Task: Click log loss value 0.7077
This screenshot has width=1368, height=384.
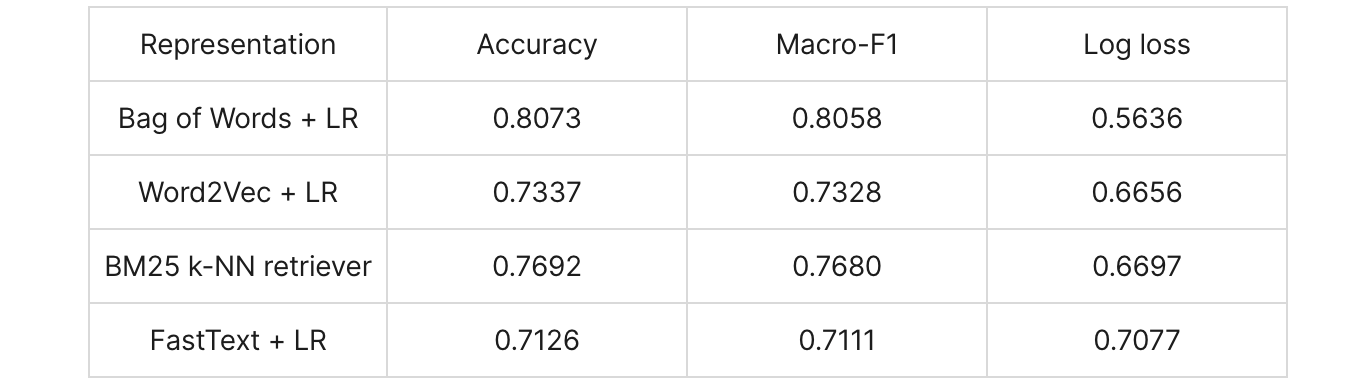Action: (x=1137, y=340)
